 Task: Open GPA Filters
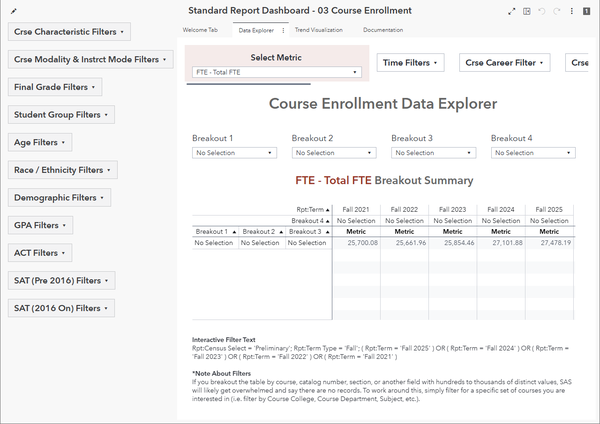[41, 225]
